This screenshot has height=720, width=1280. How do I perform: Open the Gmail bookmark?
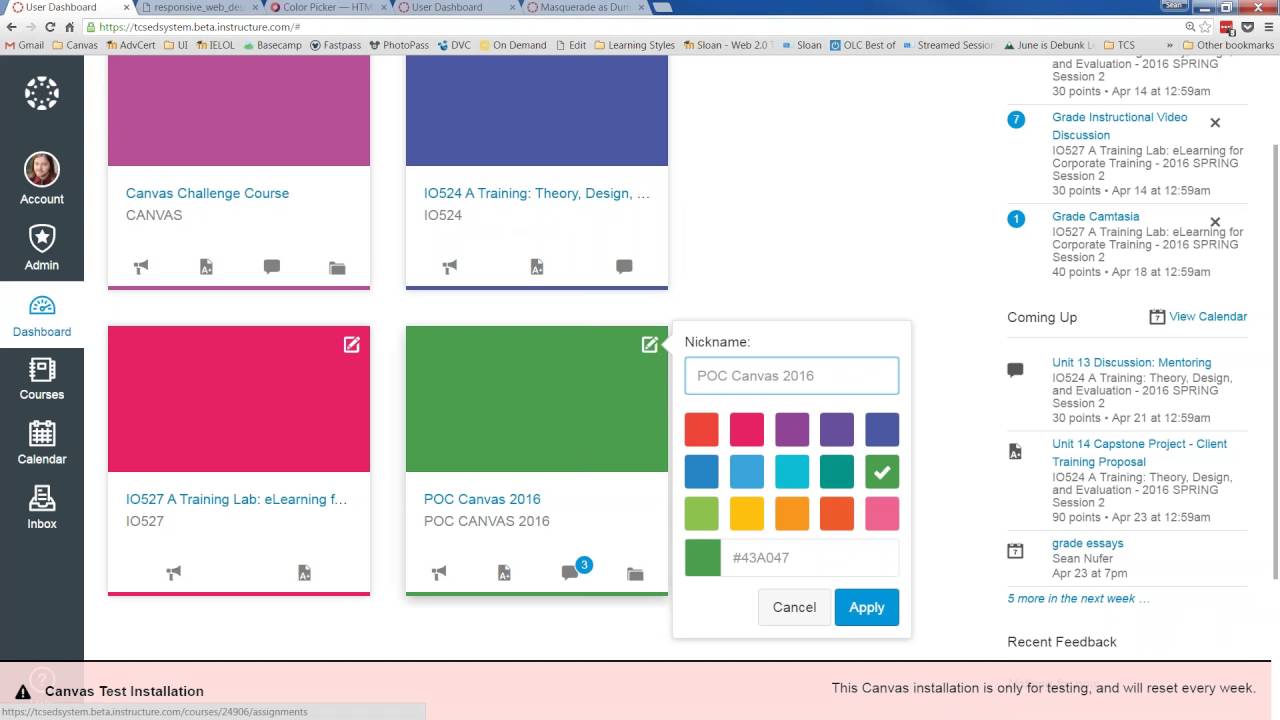(x=24, y=45)
